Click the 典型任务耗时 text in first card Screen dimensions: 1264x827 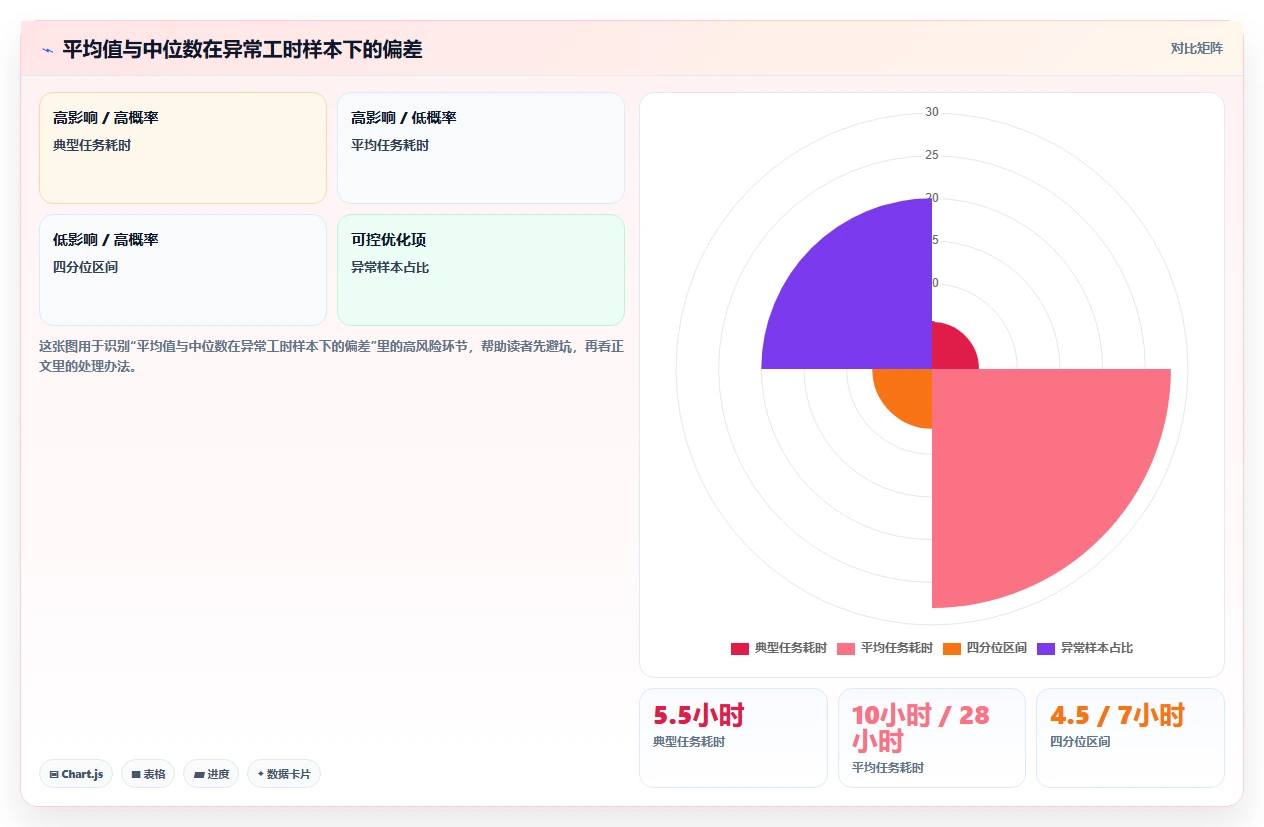(x=92, y=145)
